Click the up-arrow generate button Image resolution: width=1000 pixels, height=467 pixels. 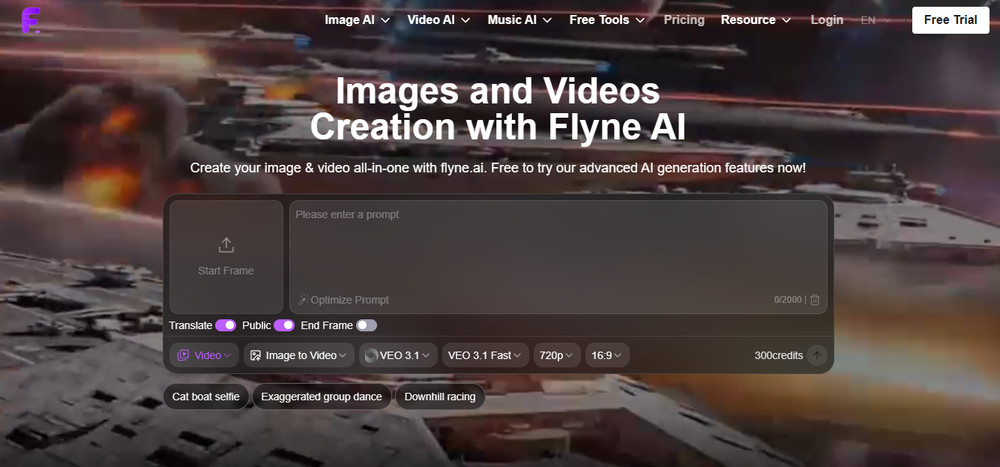pyautogui.click(x=817, y=355)
